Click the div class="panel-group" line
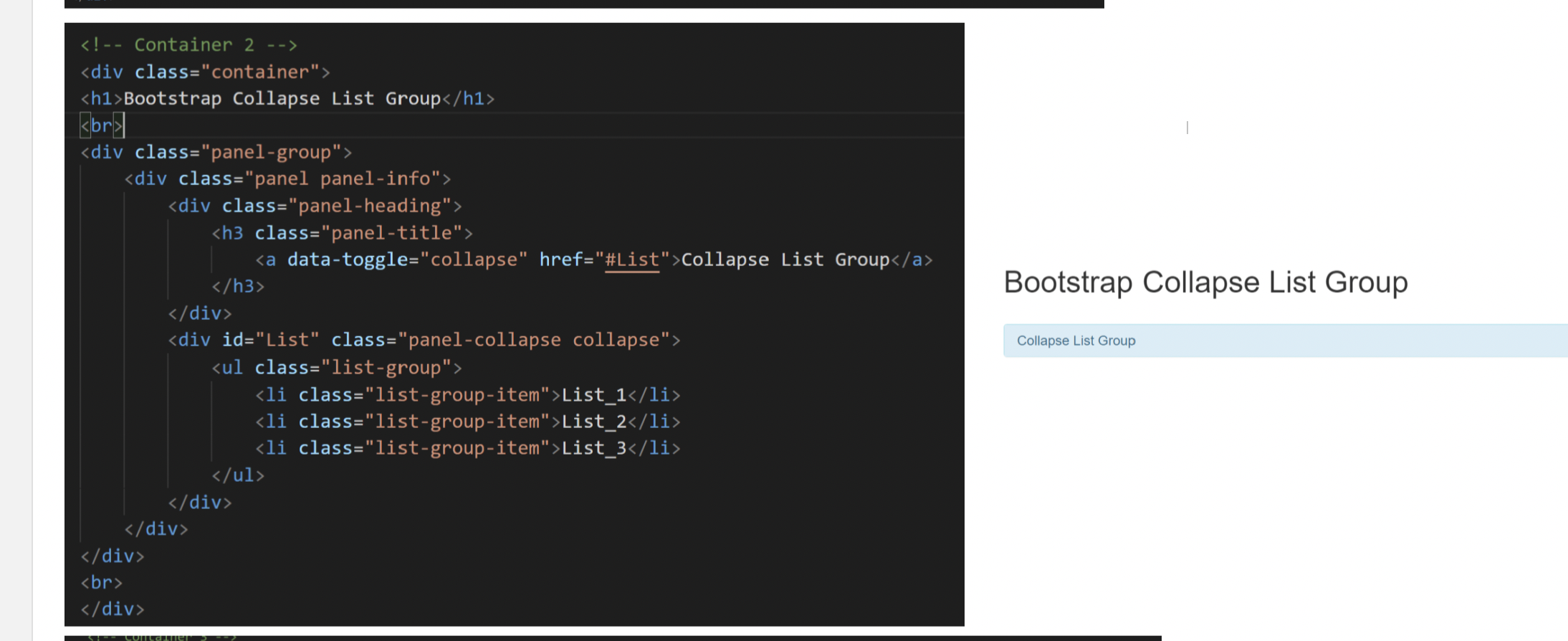This screenshot has height=641, width=1568. [216, 152]
